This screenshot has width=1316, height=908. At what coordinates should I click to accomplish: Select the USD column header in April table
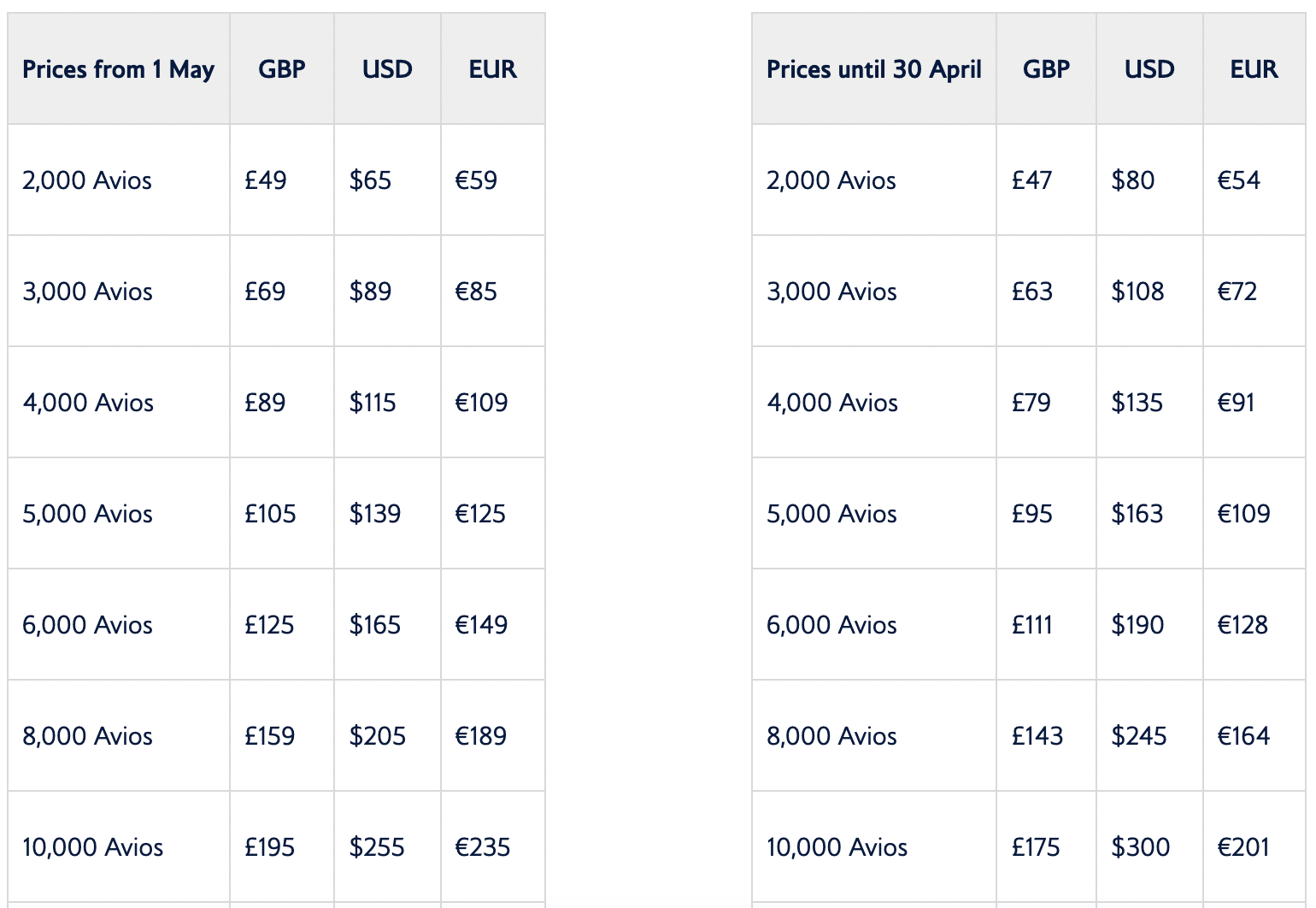[x=1149, y=69]
